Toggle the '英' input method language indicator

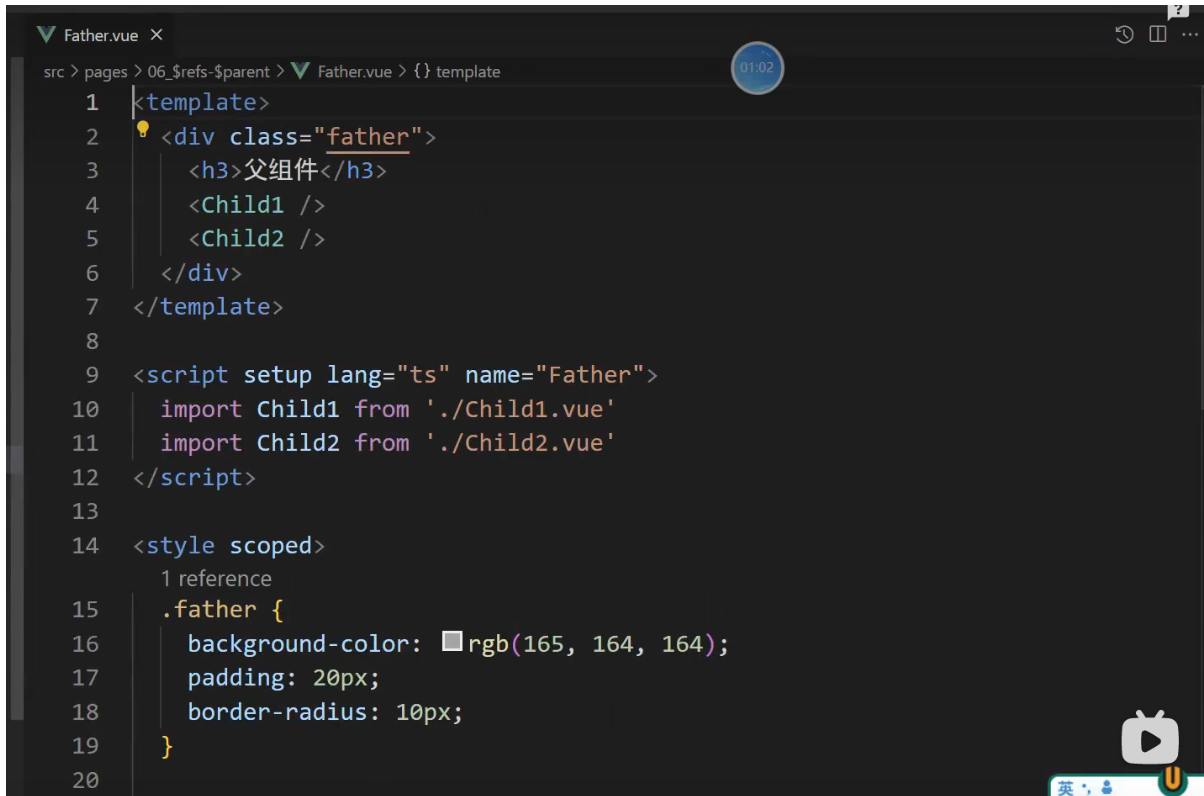(1066, 788)
